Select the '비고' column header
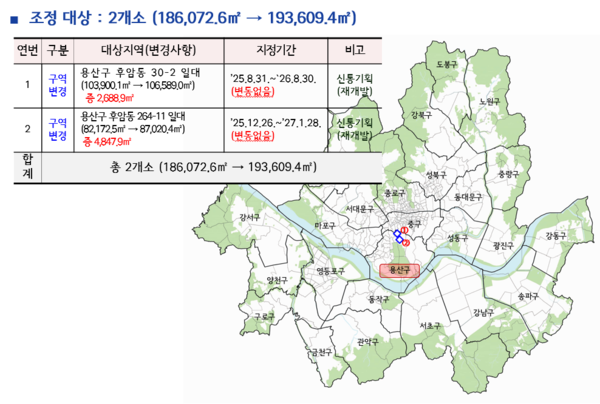This screenshot has height=404, width=600. pos(355,50)
